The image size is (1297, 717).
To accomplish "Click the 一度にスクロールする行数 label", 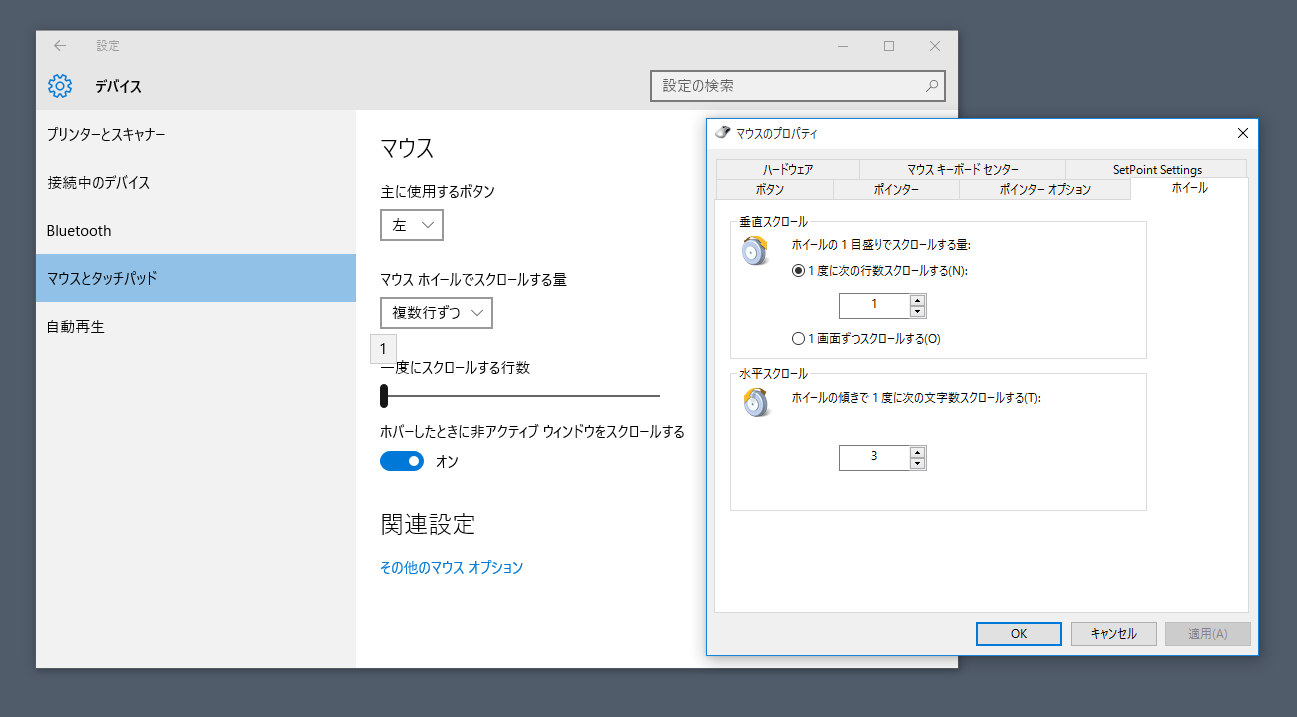I will click(x=455, y=367).
